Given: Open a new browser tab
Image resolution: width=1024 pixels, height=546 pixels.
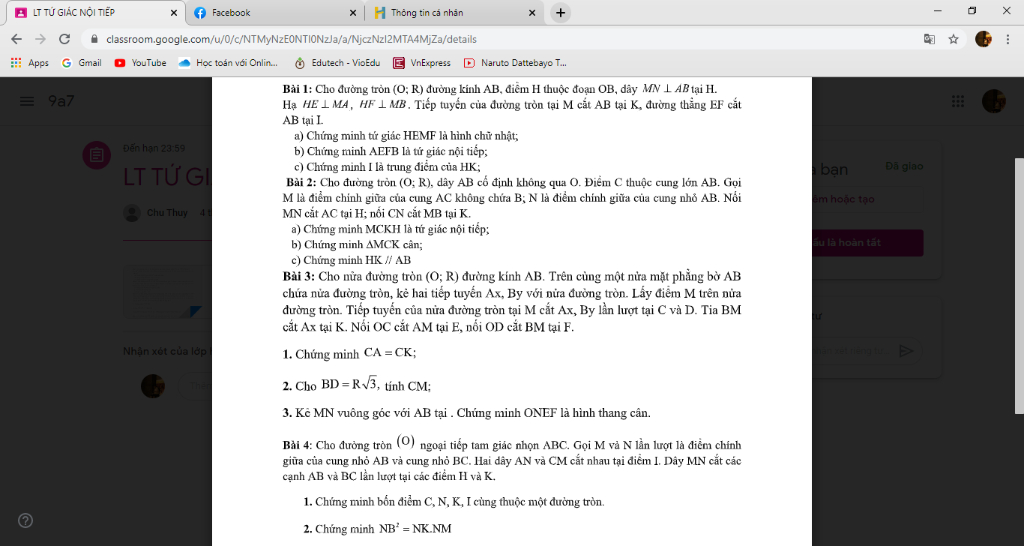Looking at the screenshot, I should (x=560, y=12).
